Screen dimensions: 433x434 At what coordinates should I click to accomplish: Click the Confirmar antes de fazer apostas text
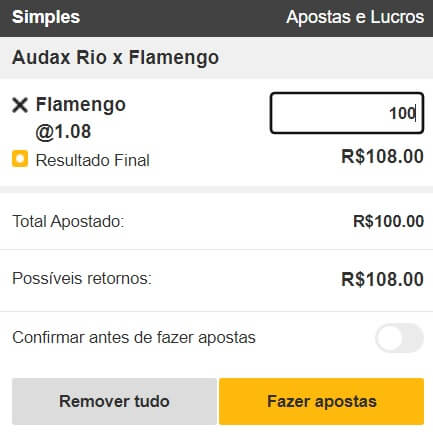(x=134, y=338)
